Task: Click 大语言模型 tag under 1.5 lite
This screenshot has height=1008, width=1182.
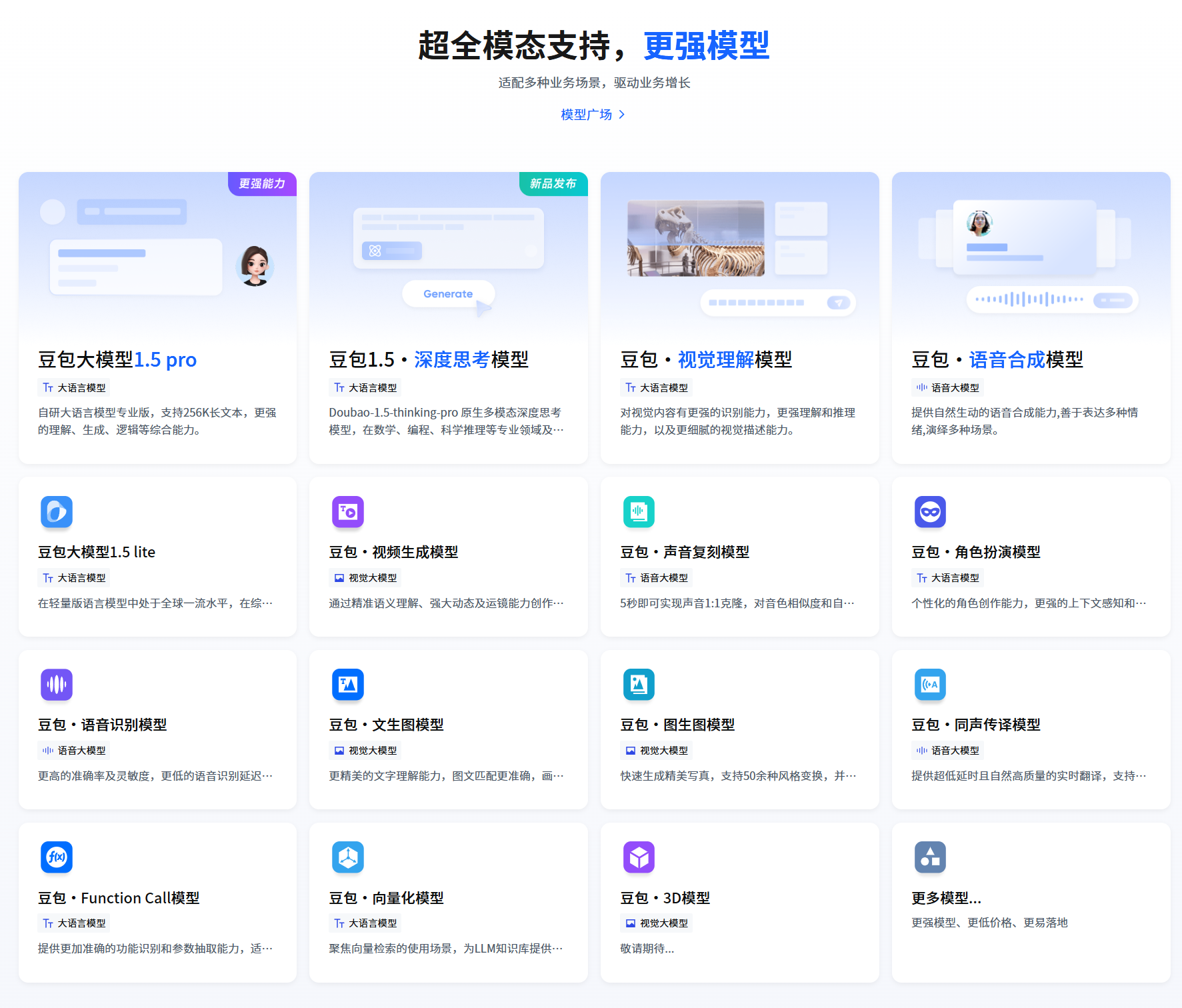Action: coord(74,578)
